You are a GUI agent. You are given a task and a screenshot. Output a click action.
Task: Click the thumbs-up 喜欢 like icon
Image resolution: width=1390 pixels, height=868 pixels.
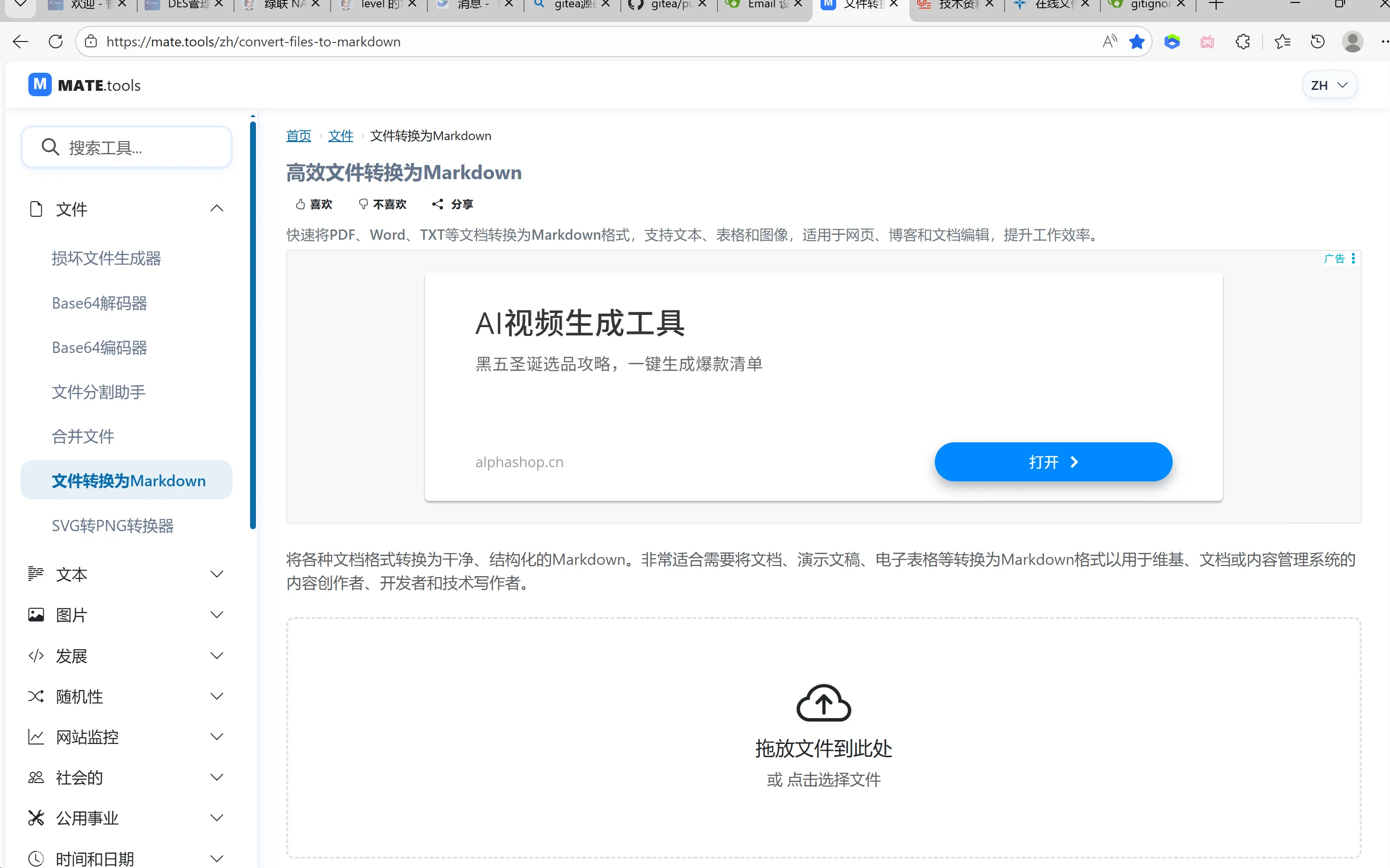click(300, 205)
